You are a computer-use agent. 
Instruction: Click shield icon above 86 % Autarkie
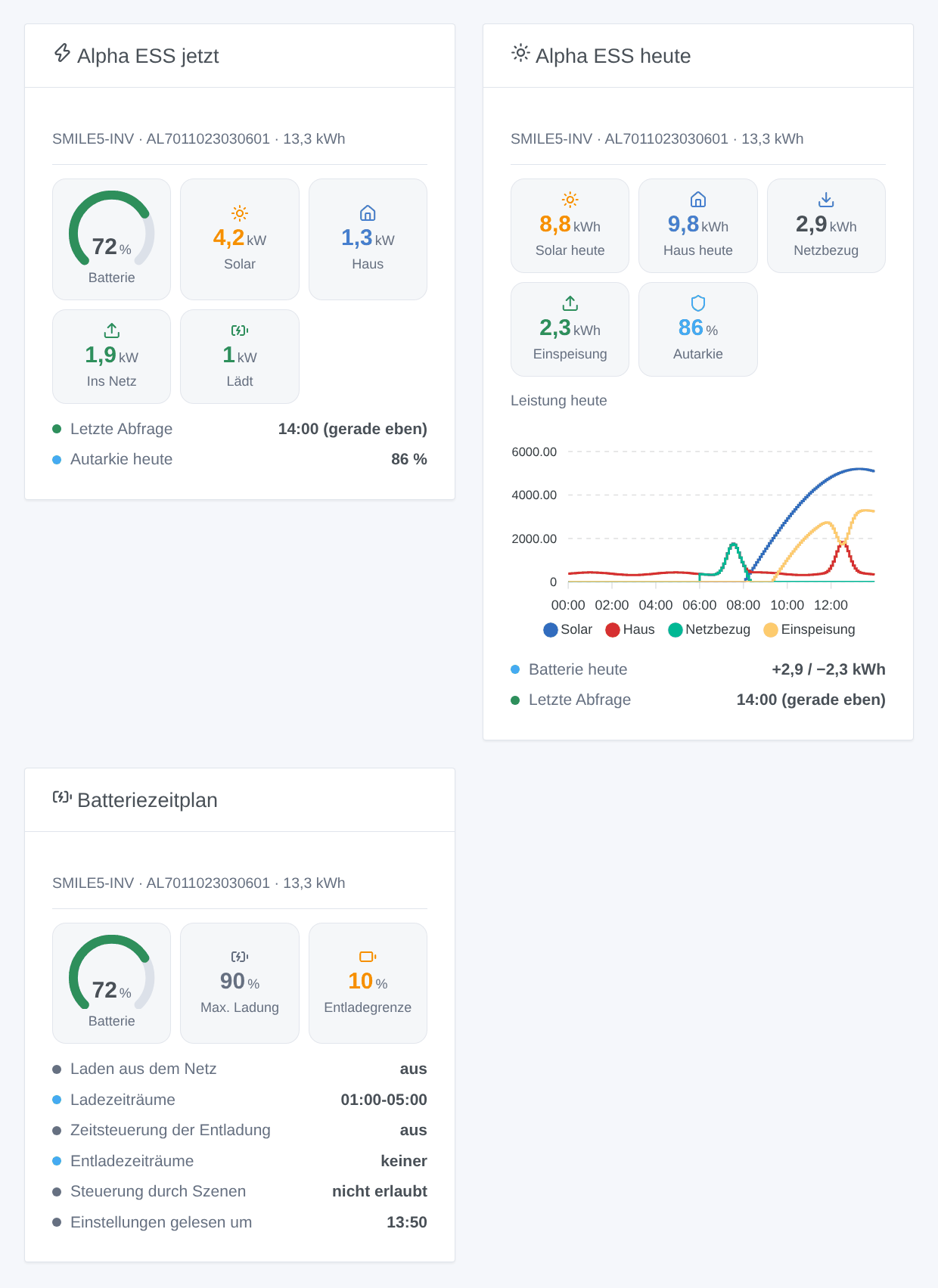click(698, 303)
